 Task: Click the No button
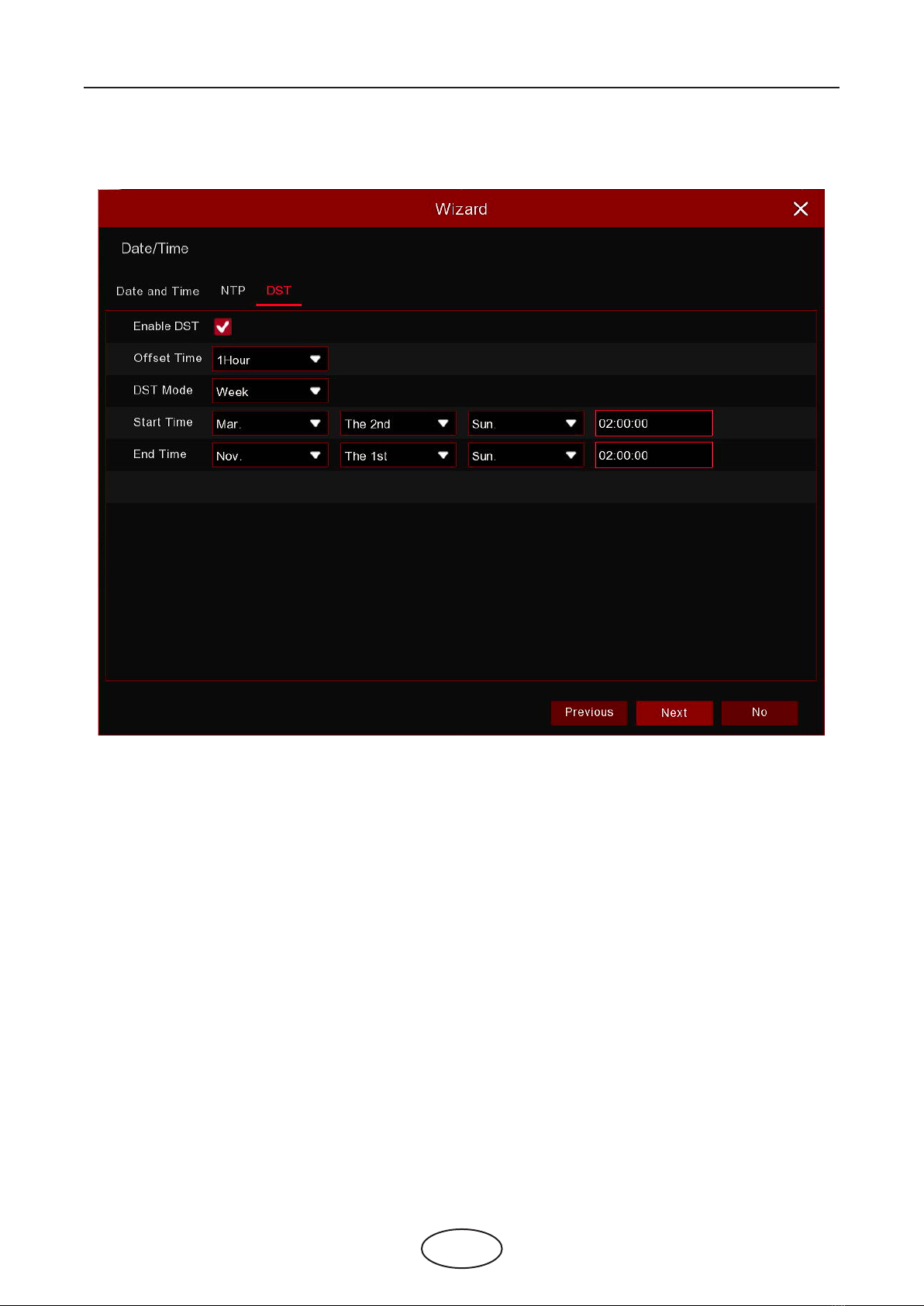pos(760,712)
